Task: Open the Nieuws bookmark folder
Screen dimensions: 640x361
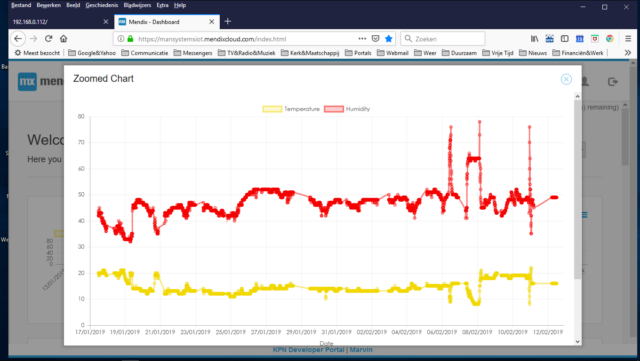Action: 533,53
